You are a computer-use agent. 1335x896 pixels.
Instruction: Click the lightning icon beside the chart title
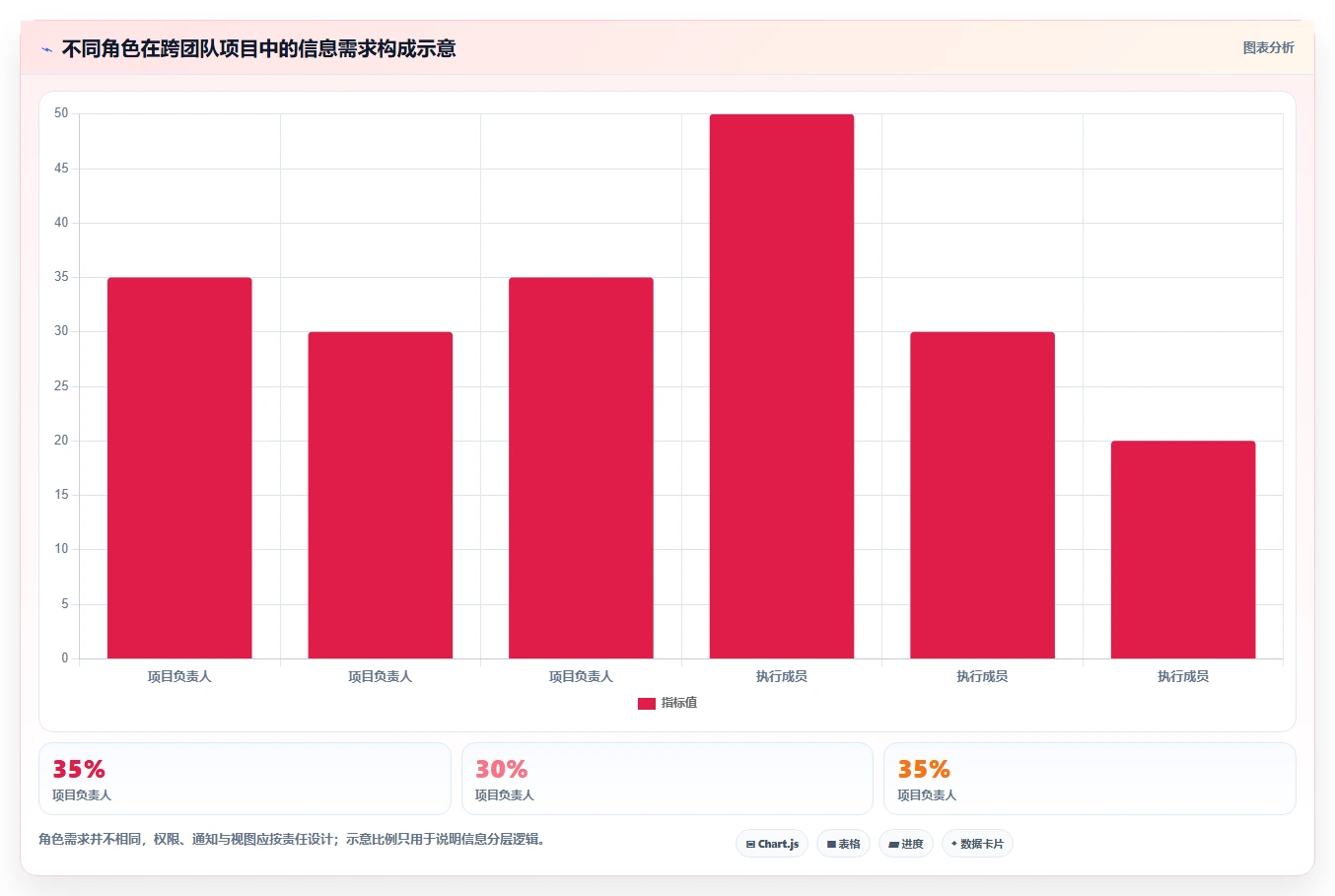pos(46,49)
